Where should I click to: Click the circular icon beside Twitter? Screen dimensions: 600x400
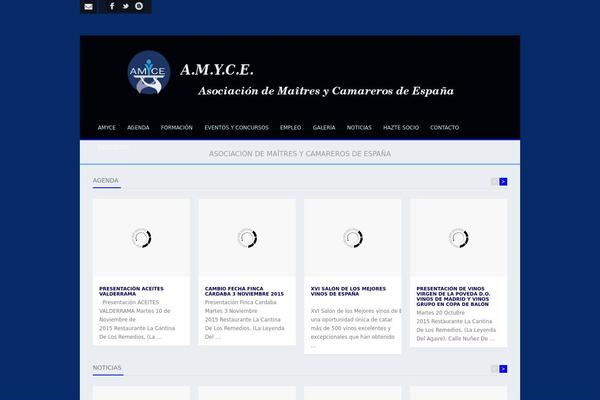point(139,6)
